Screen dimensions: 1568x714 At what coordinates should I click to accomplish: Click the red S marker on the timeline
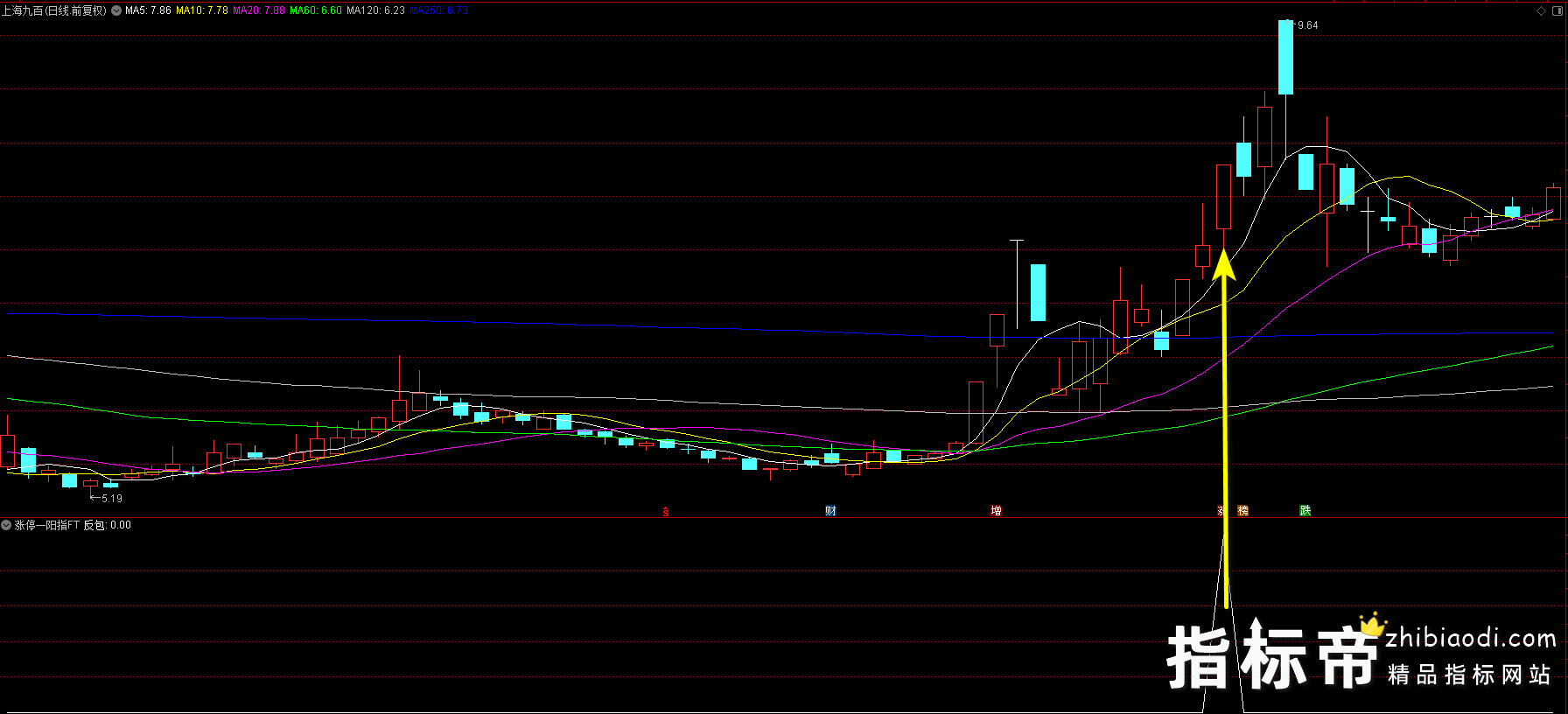tap(666, 512)
